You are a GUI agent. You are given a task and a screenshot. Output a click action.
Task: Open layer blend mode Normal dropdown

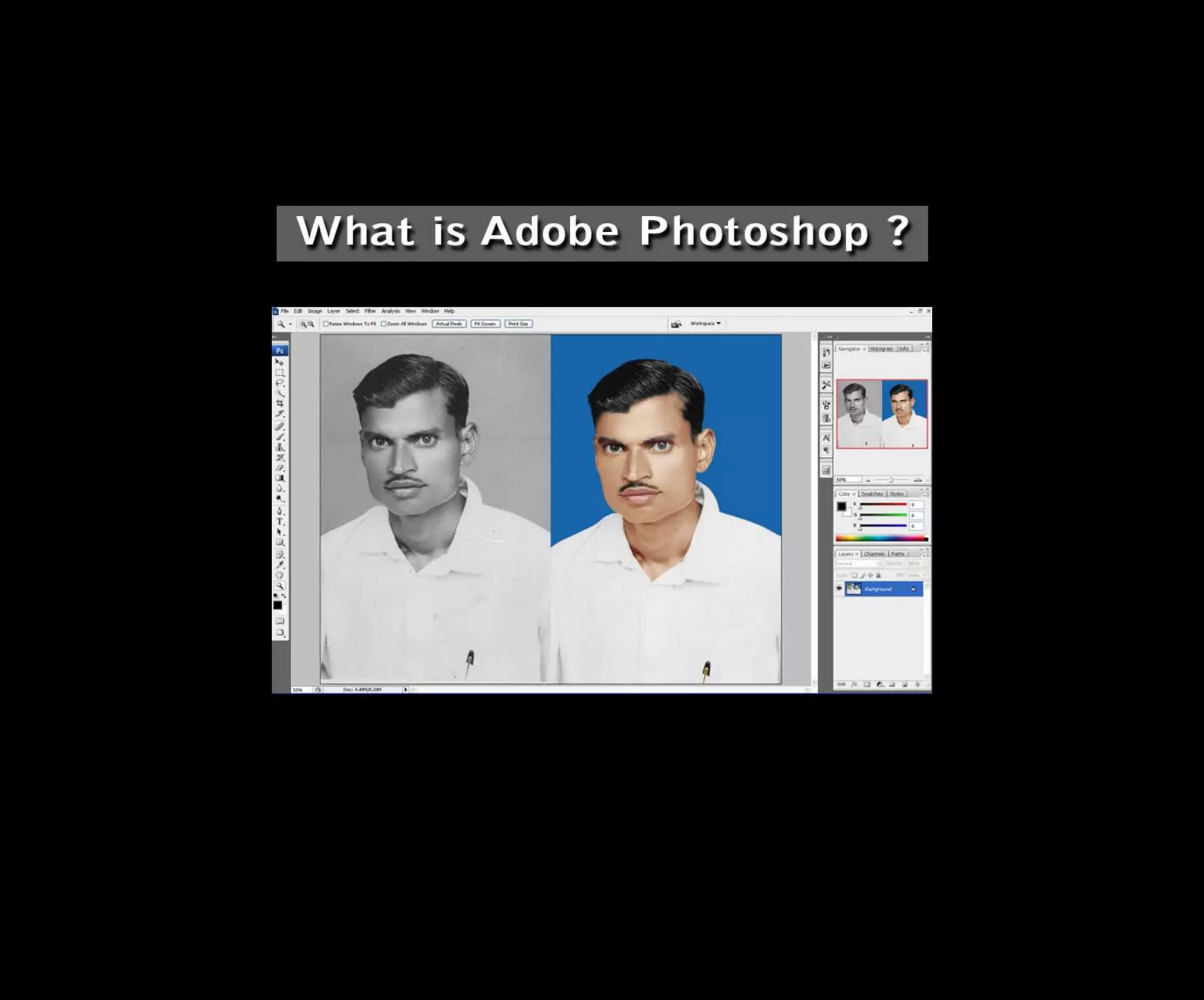click(x=859, y=563)
